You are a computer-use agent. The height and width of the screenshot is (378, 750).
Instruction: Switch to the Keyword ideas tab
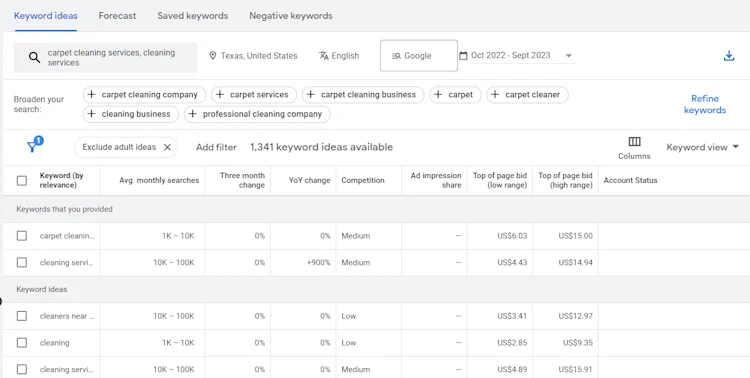[x=46, y=16]
